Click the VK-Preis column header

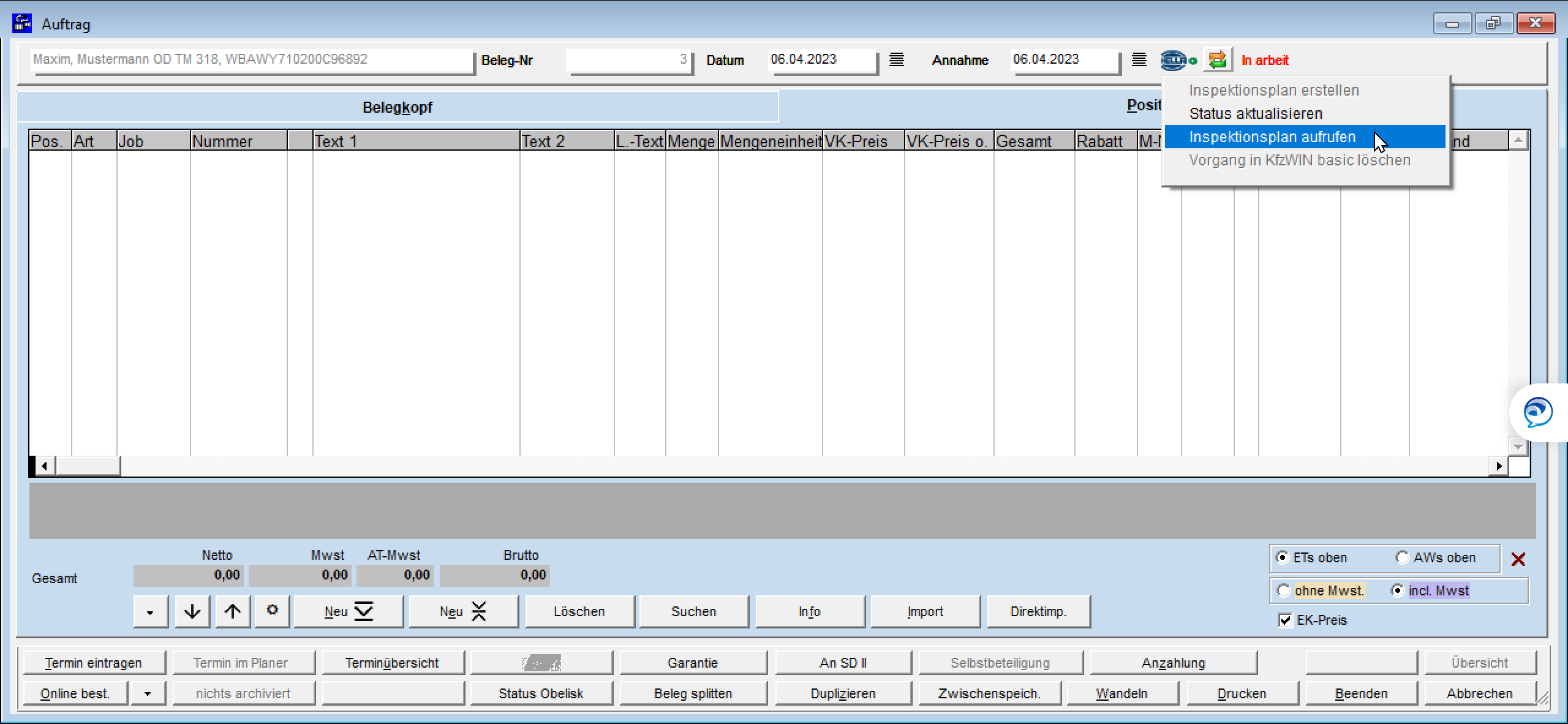pyautogui.click(x=864, y=141)
